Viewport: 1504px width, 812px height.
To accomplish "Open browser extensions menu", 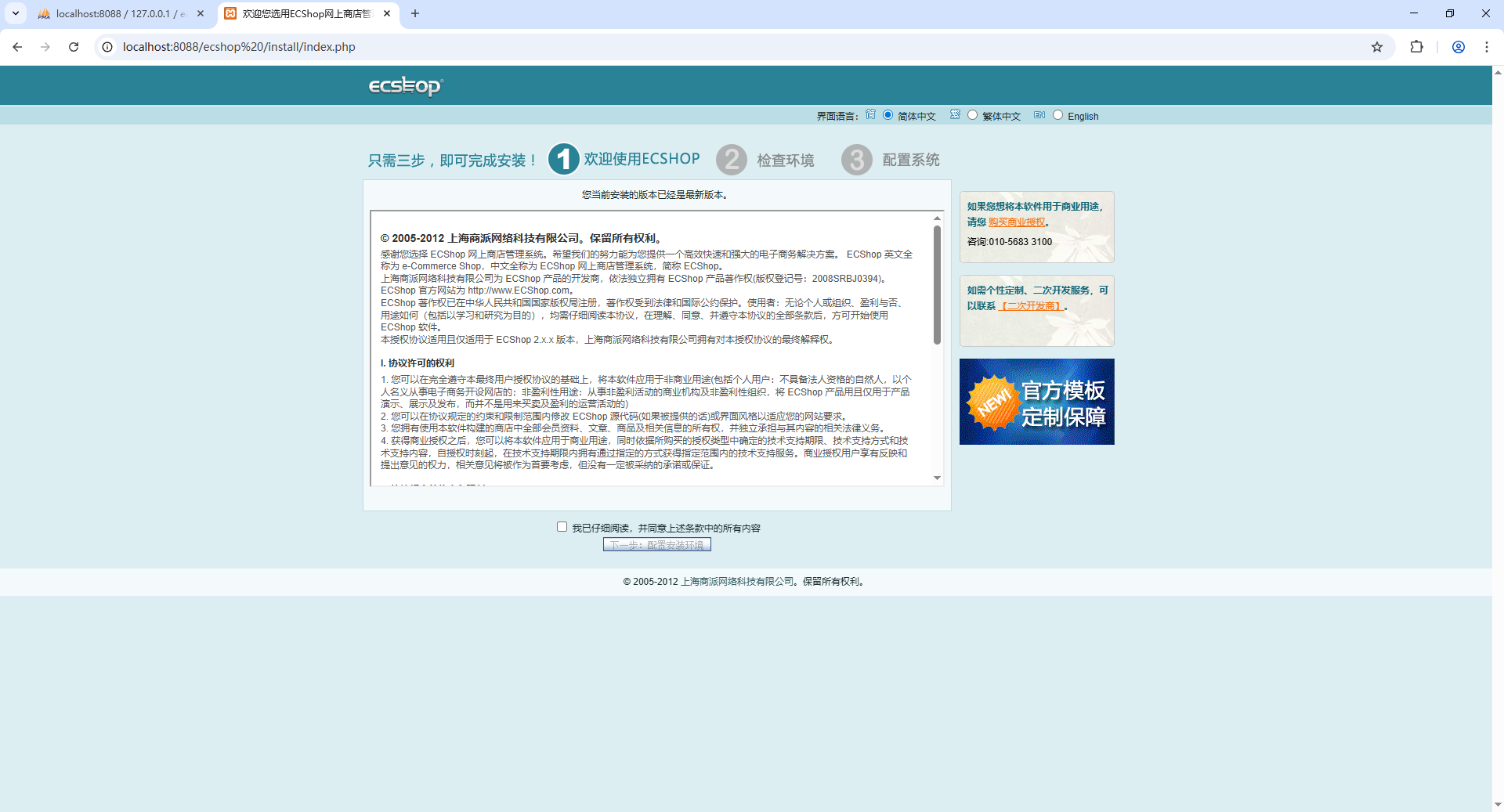I will [x=1416, y=47].
